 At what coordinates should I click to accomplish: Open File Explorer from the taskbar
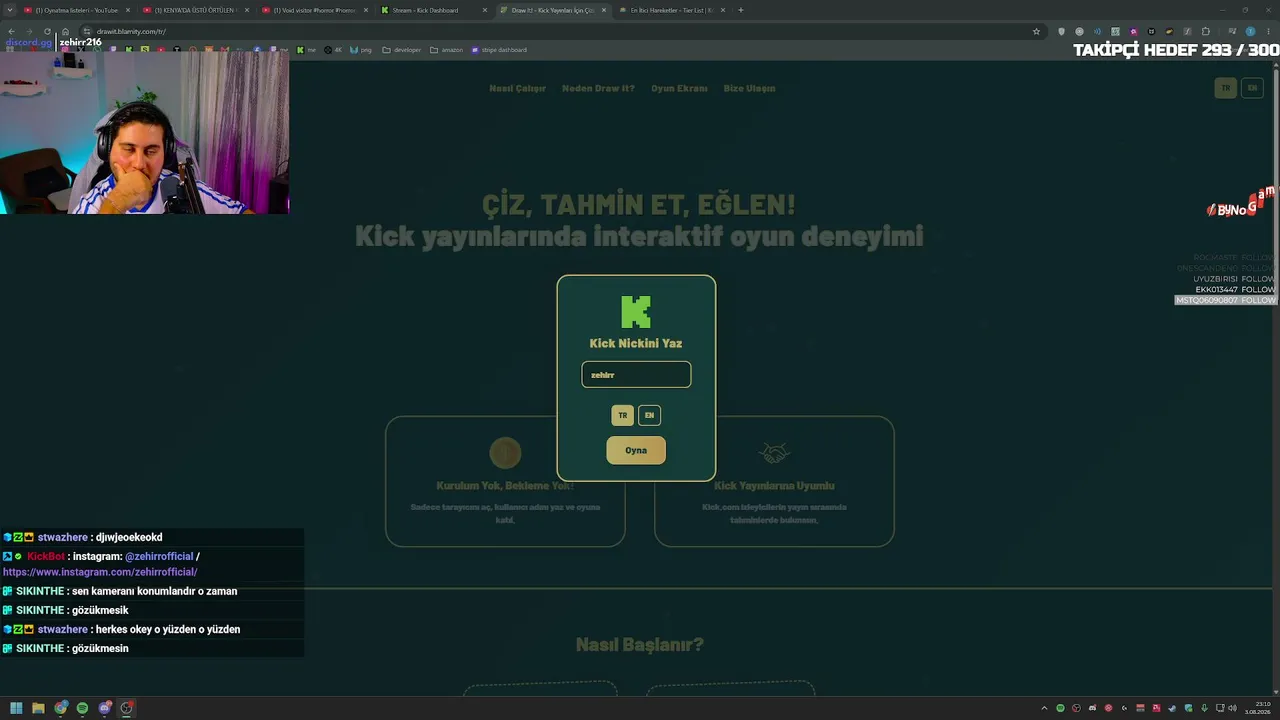tap(38, 708)
